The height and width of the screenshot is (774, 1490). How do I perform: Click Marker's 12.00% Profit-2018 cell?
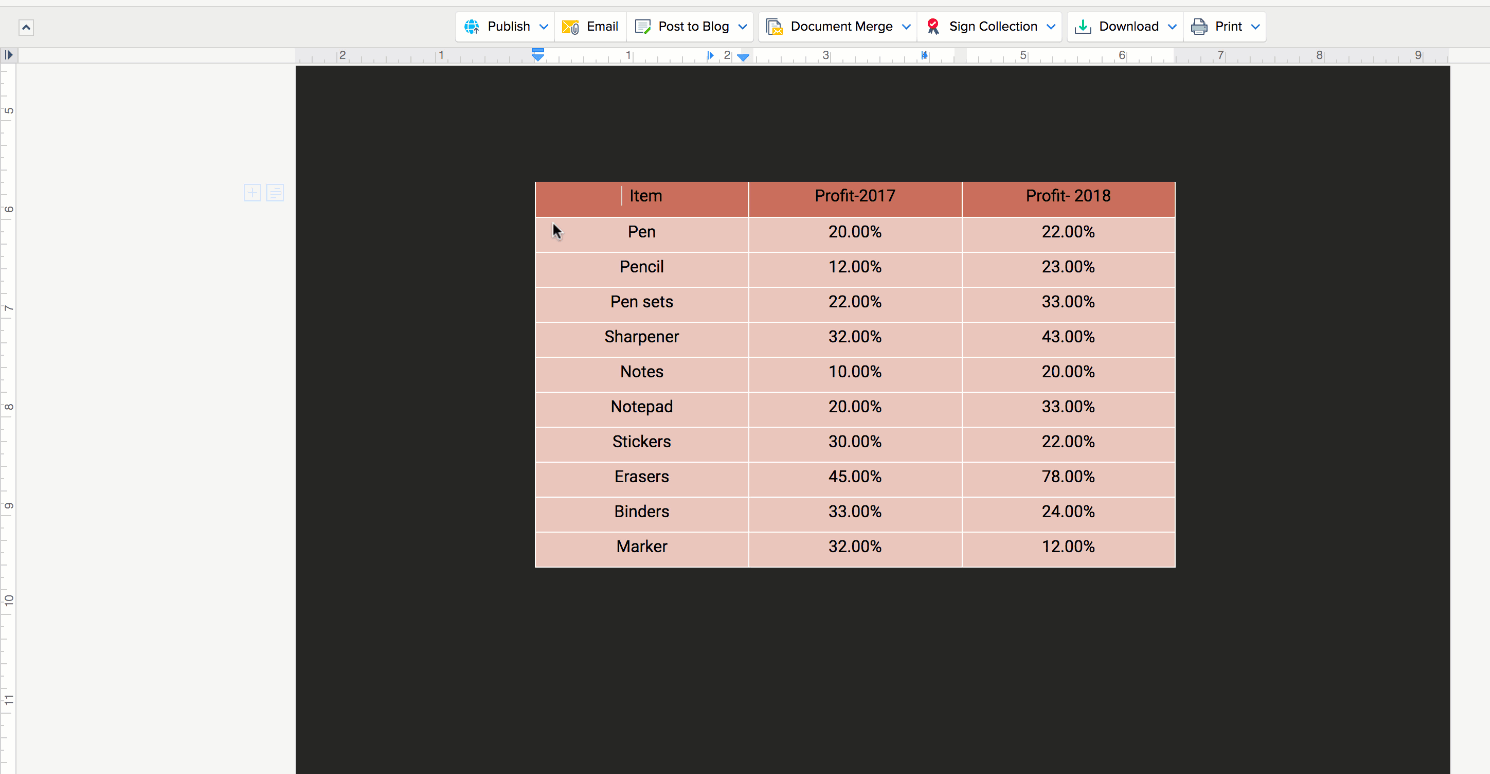[1069, 550]
